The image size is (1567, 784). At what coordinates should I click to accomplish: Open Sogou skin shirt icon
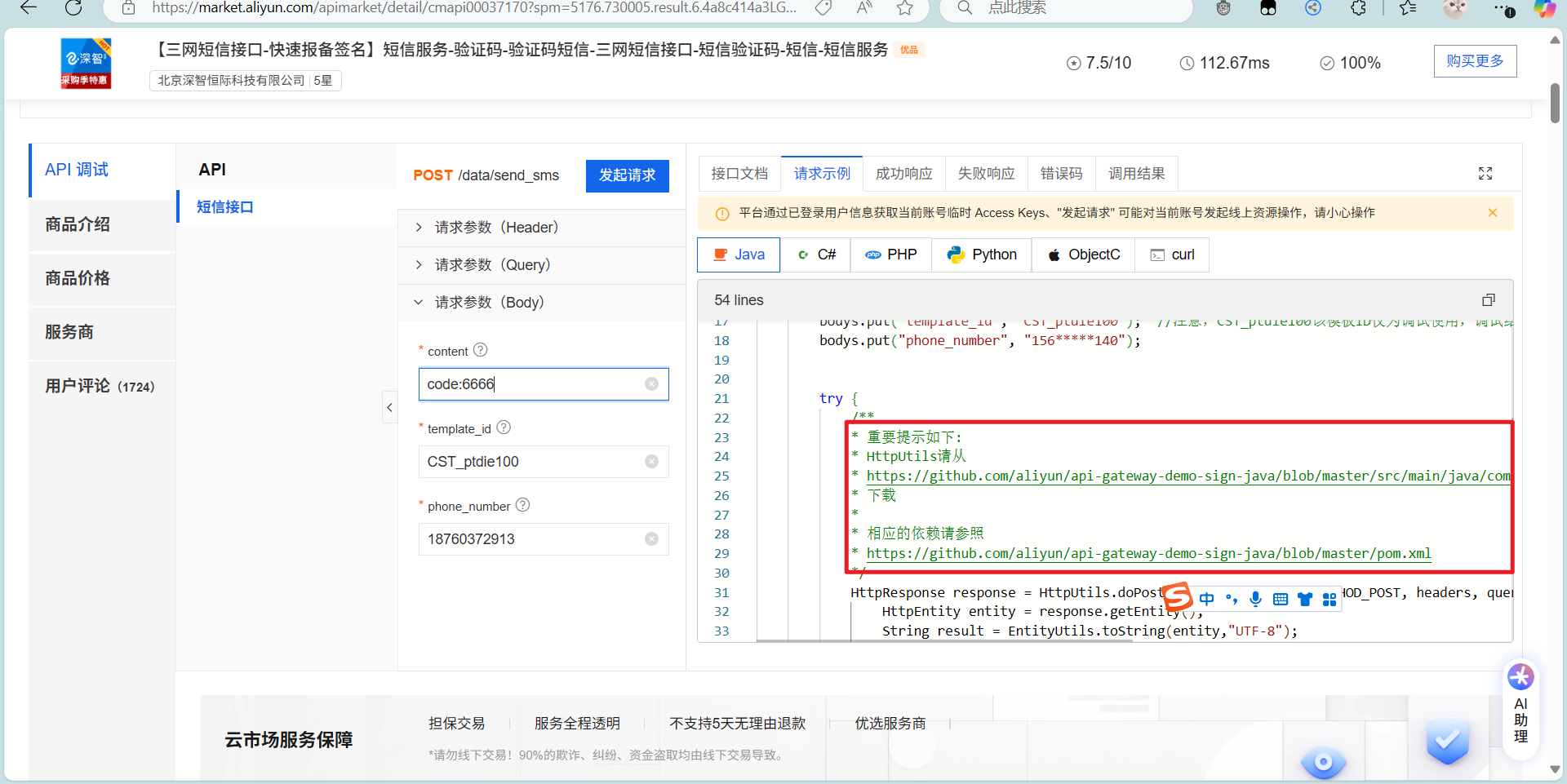pos(1305,599)
